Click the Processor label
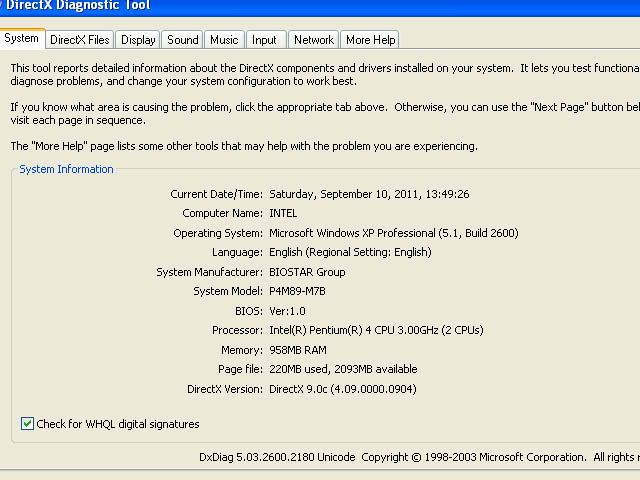Image resolution: width=640 pixels, height=480 pixels. point(237,330)
